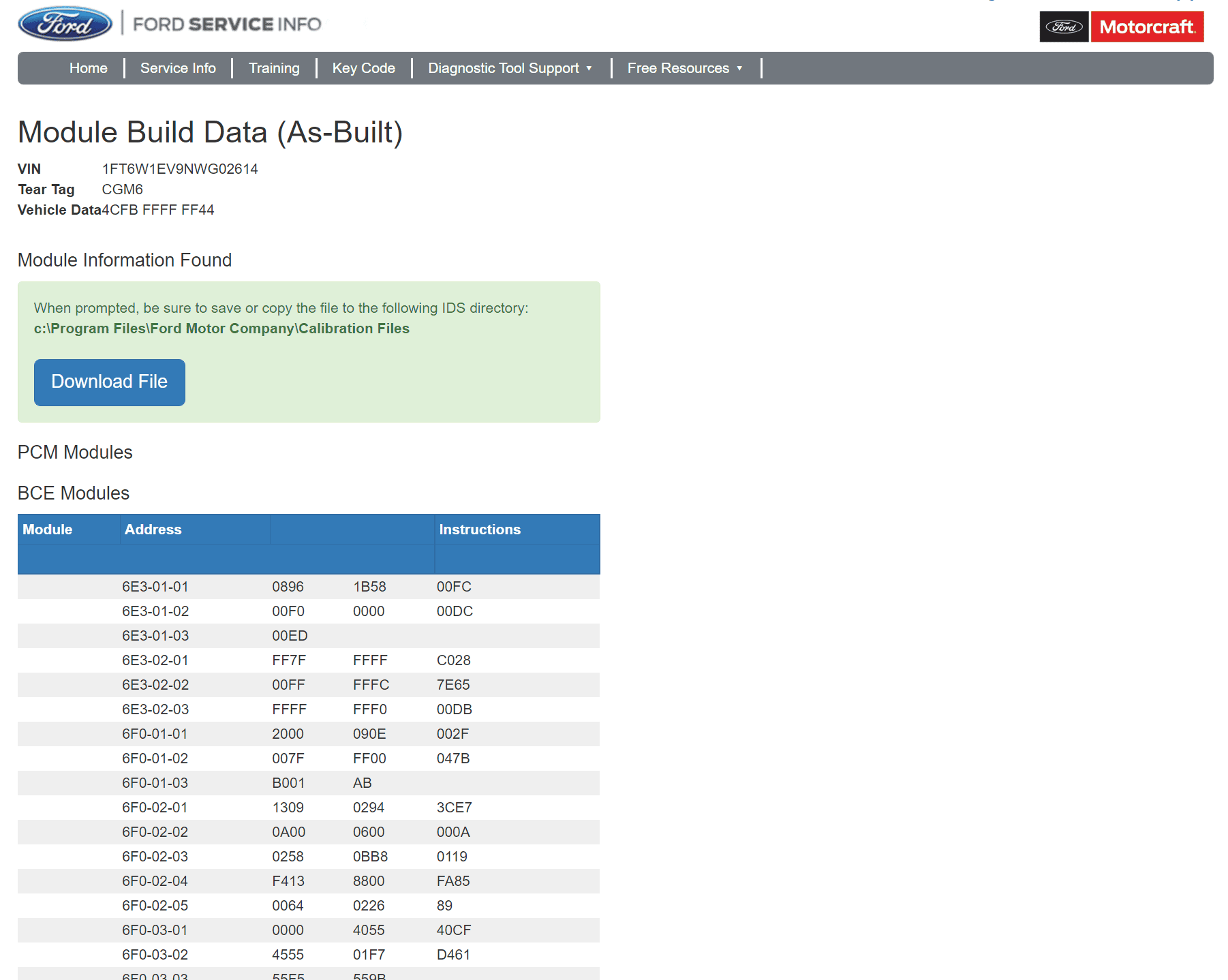Go to Service Info page
This screenshot has width=1228, height=980.
[x=178, y=68]
